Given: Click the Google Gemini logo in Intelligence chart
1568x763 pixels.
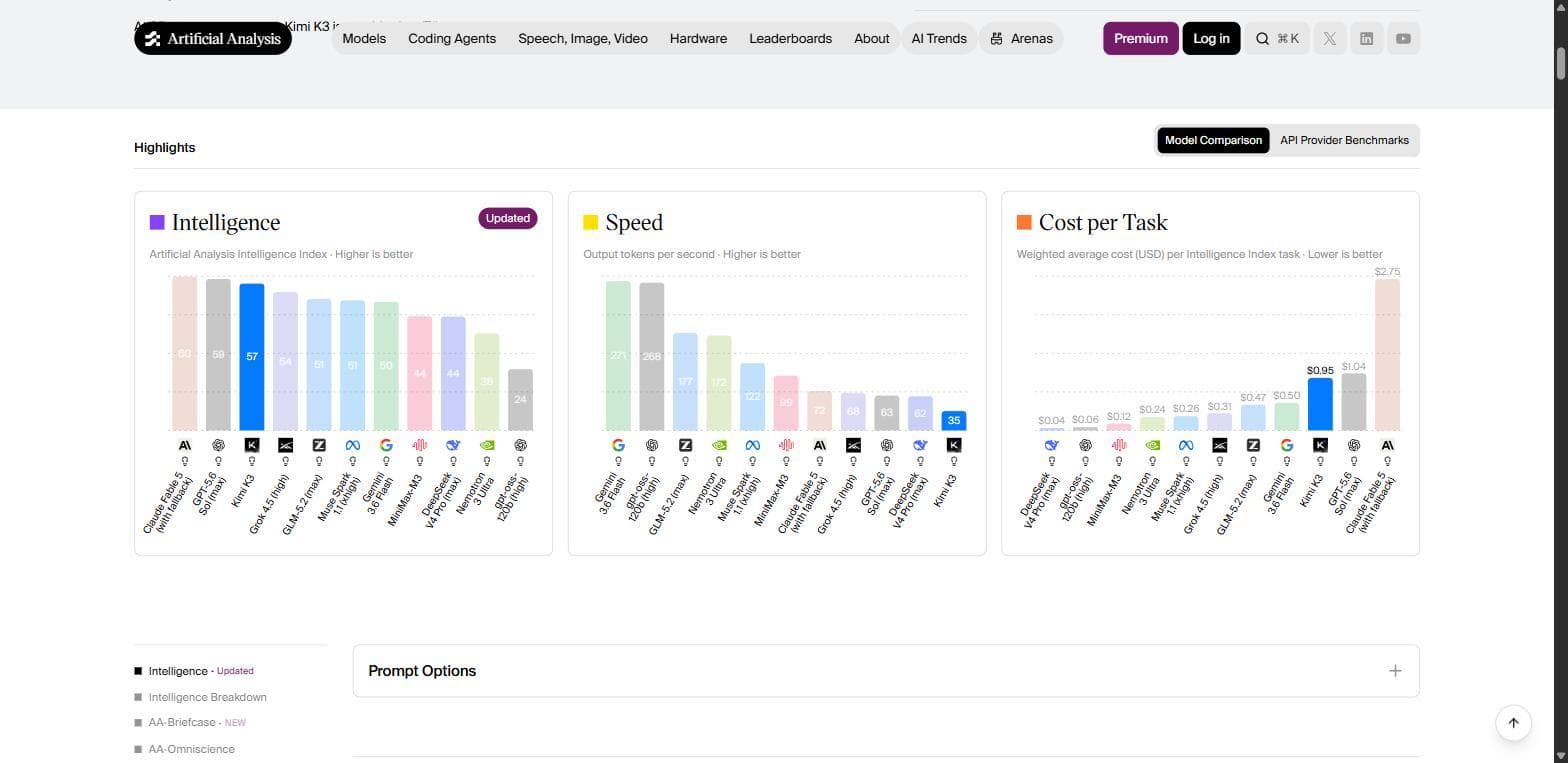Looking at the screenshot, I should 386,445.
